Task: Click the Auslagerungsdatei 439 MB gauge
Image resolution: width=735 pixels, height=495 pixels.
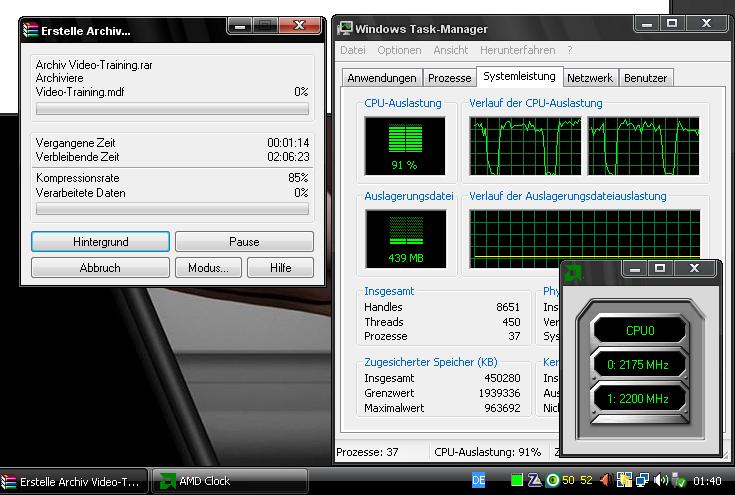Action: pyautogui.click(x=406, y=239)
